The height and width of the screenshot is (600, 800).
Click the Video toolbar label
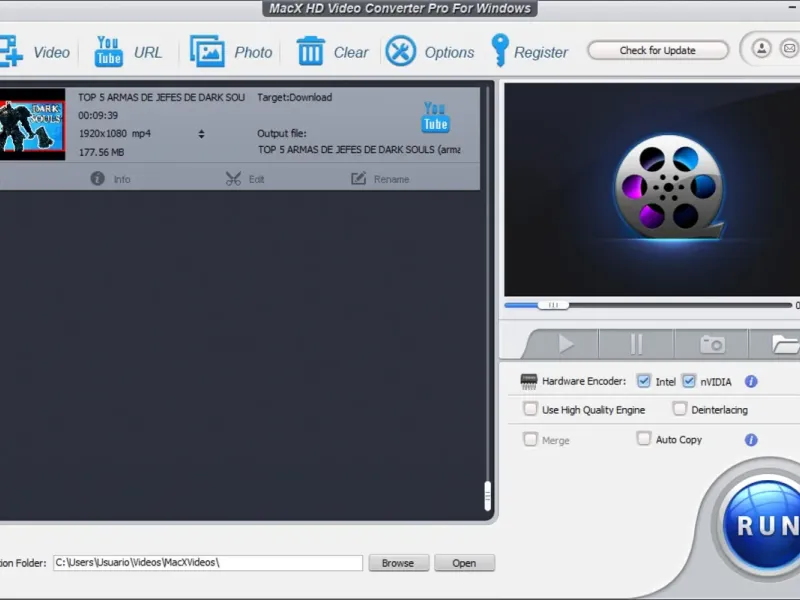[52, 52]
